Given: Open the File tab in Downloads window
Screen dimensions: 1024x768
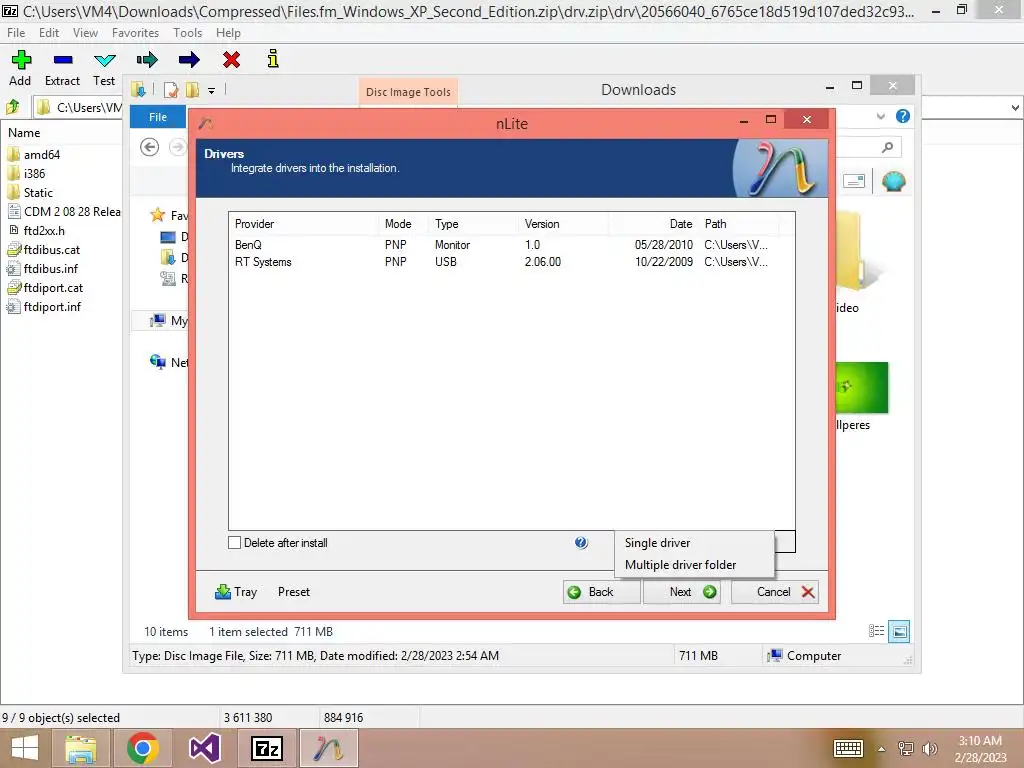Looking at the screenshot, I should [158, 117].
